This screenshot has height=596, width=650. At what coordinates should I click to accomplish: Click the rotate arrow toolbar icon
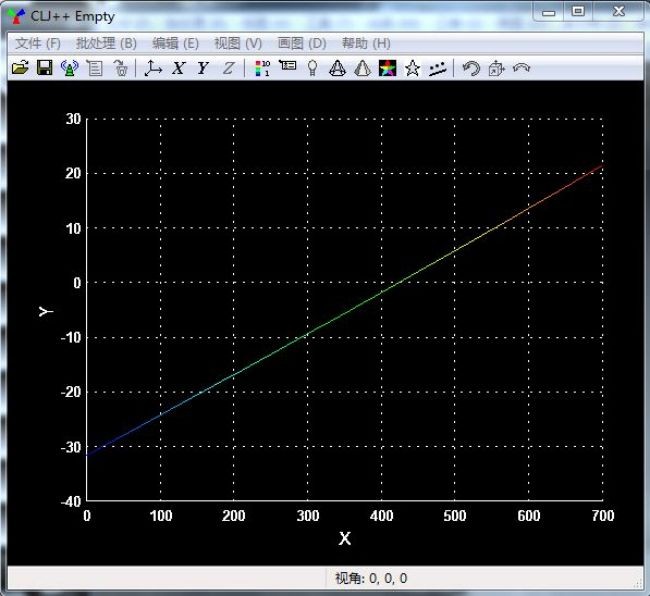tap(470, 68)
